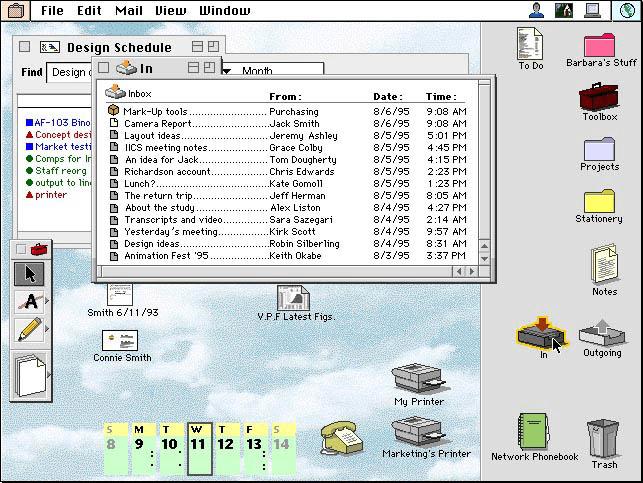Open the Edit menu
The width and height of the screenshot is (643, 483).
click(89, 11)
